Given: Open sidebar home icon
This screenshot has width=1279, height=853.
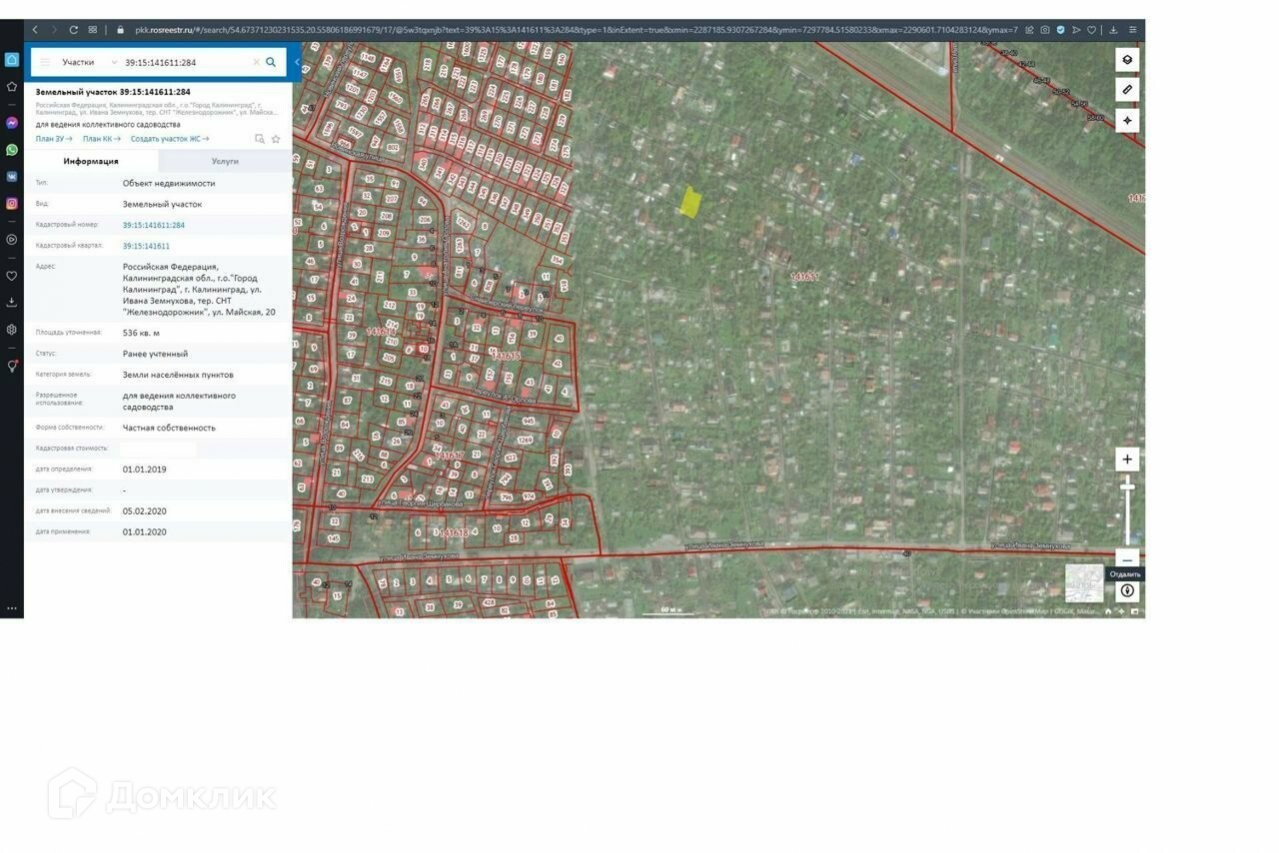Looking at the screenshot, I should (x=12, y=59).
